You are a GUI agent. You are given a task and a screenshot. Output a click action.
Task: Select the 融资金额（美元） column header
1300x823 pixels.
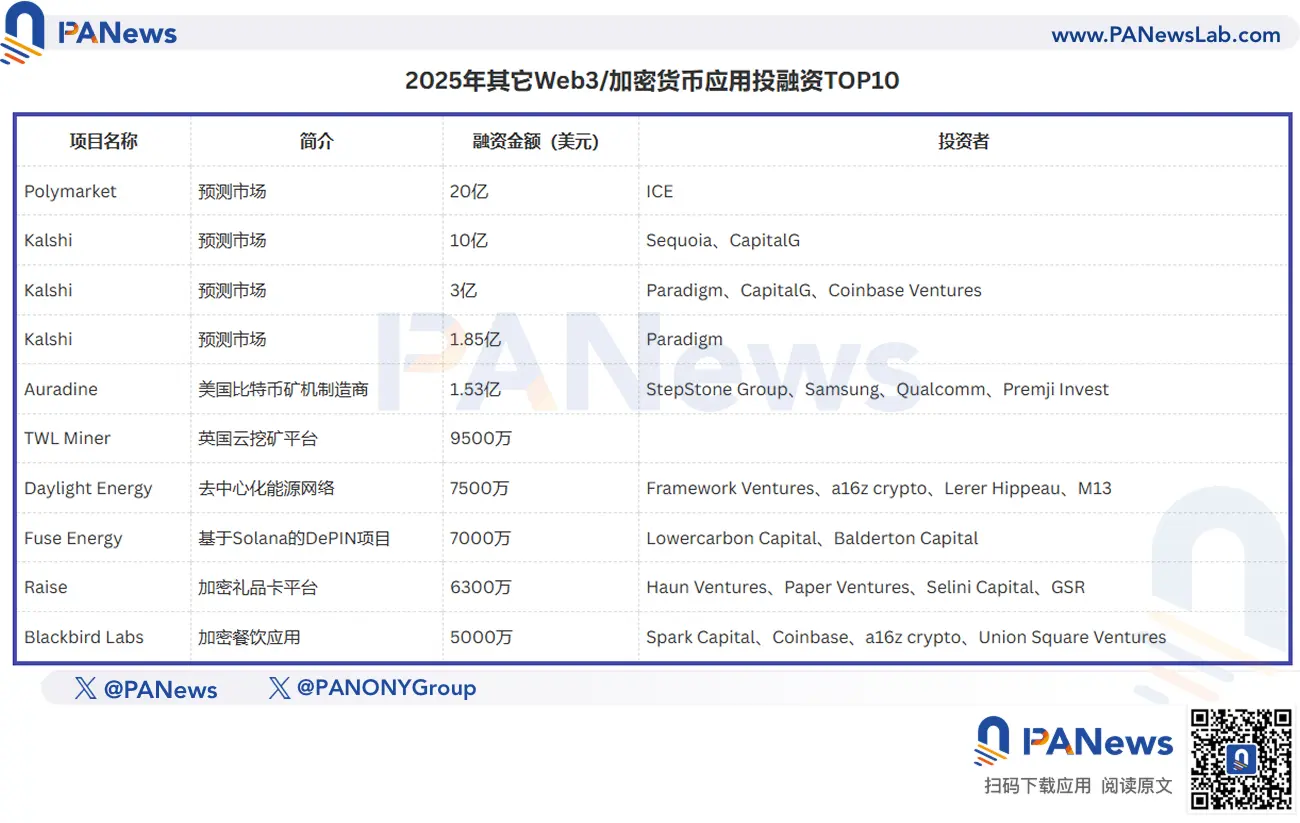pos(540,141)
